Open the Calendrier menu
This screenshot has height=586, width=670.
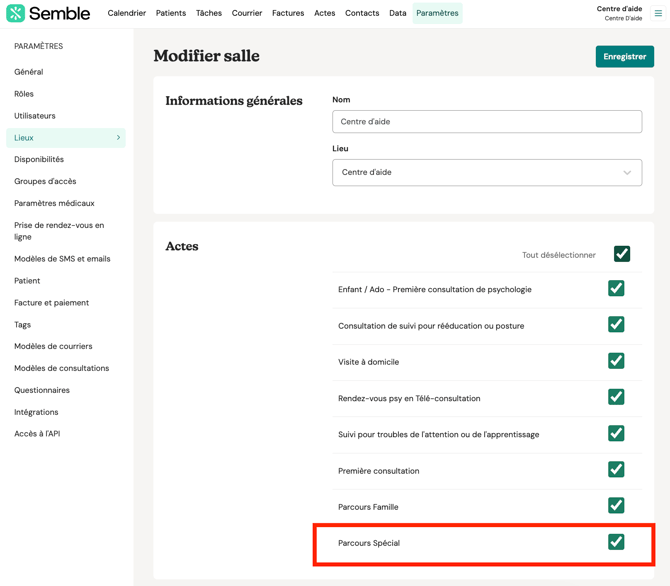point(127,13)
